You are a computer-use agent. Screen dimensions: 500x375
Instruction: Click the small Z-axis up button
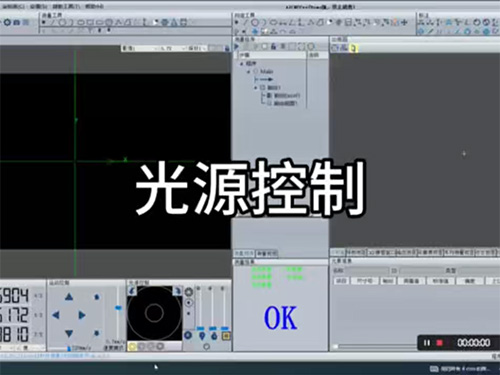(97, 296)
